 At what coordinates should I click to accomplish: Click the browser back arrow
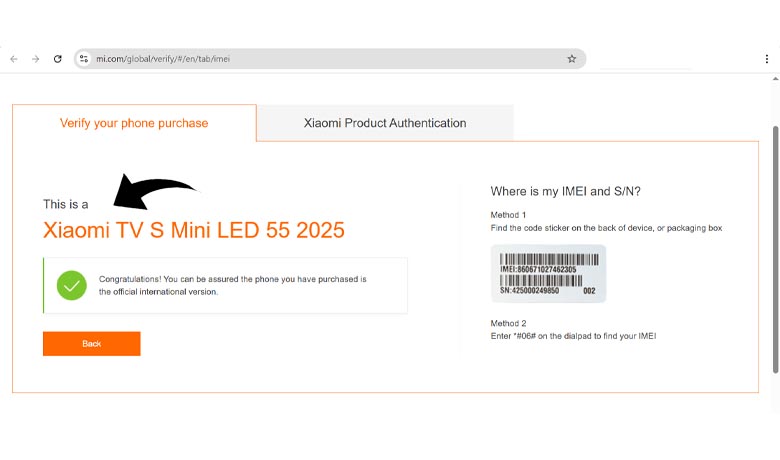pos(14,59)
